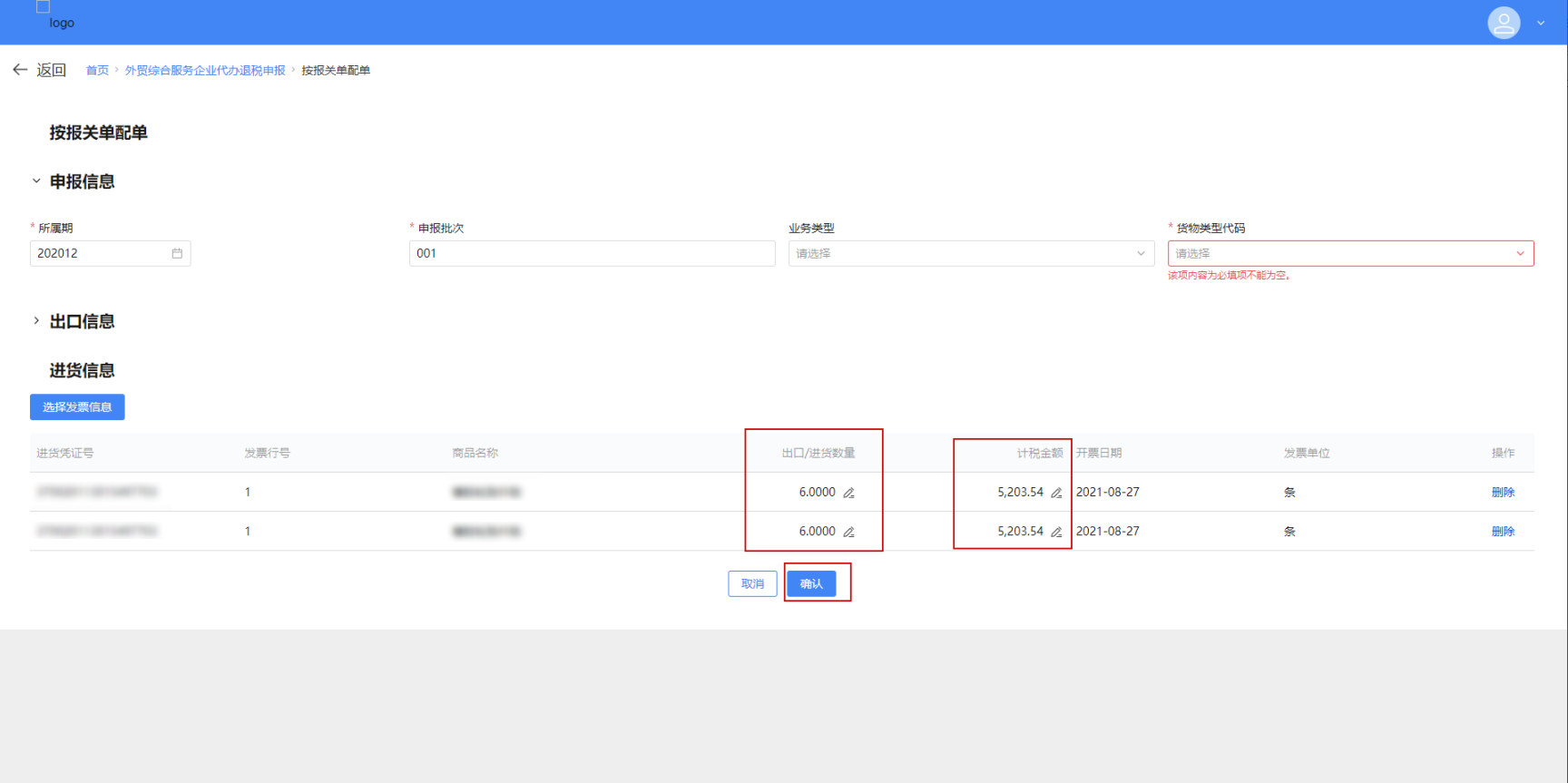Edit 计税金额 pencil icon in second row
Screen dimensions: 1568x783
[1056, 532]
